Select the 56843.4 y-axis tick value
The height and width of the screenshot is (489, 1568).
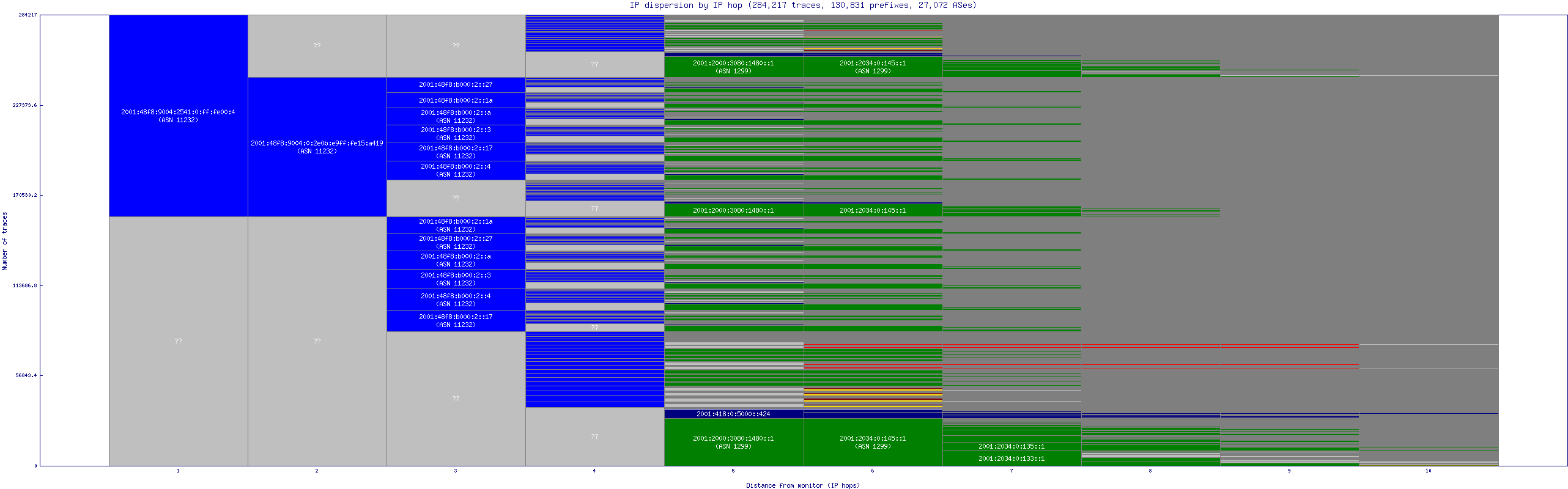[26, 375]
